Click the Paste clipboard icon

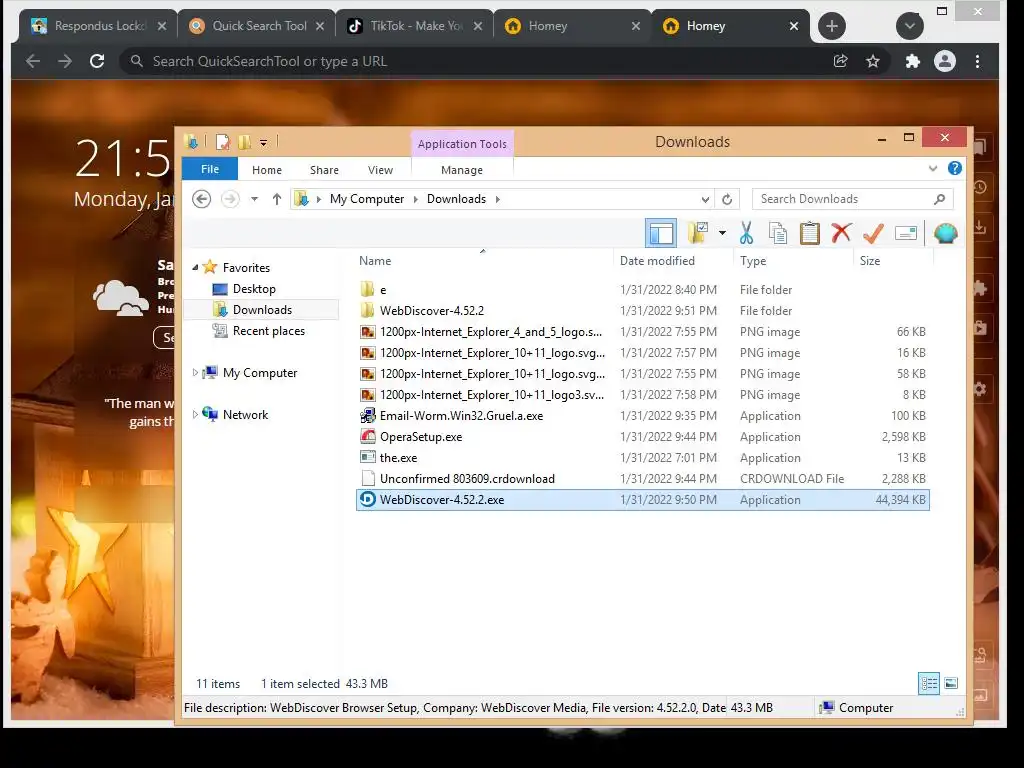click(810, 232)
